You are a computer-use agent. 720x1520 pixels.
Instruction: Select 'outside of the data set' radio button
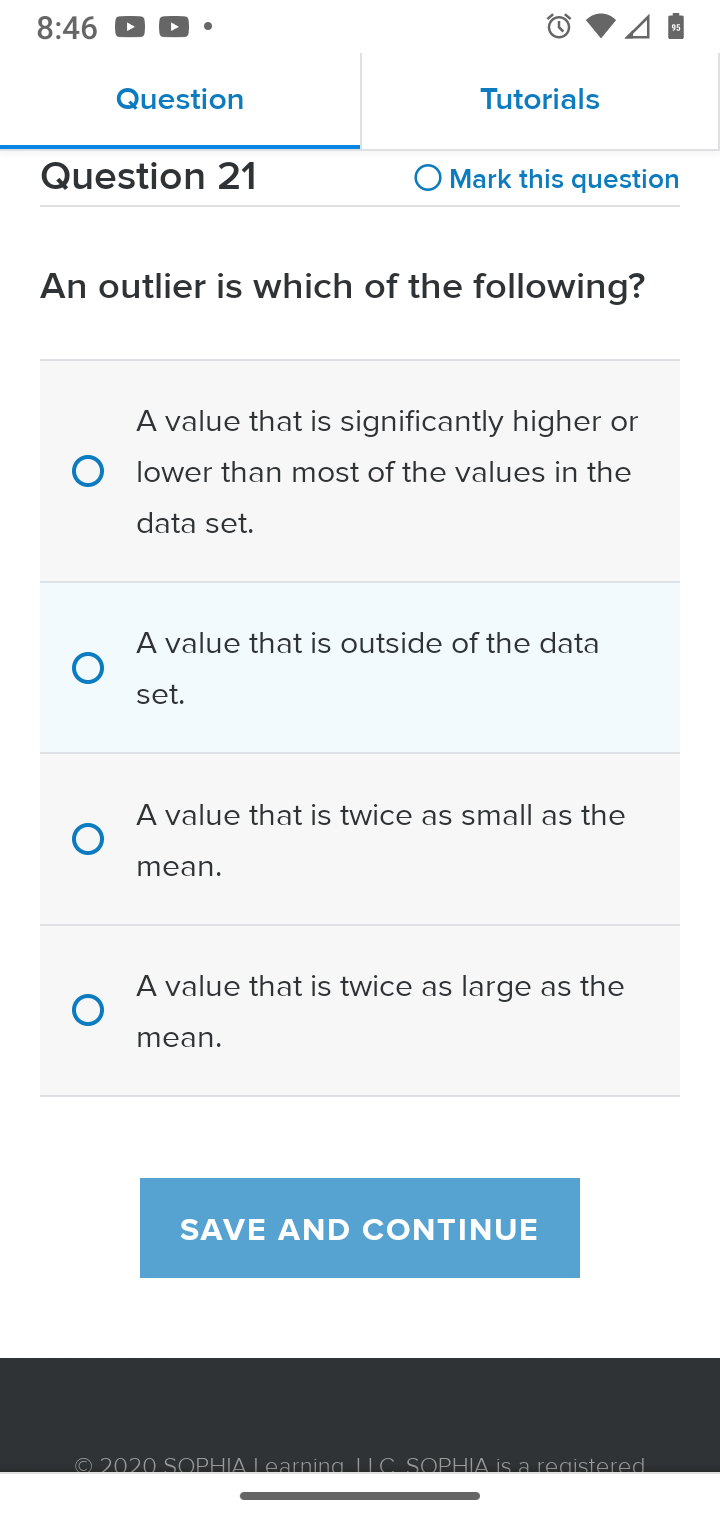[x=88, y=668]
